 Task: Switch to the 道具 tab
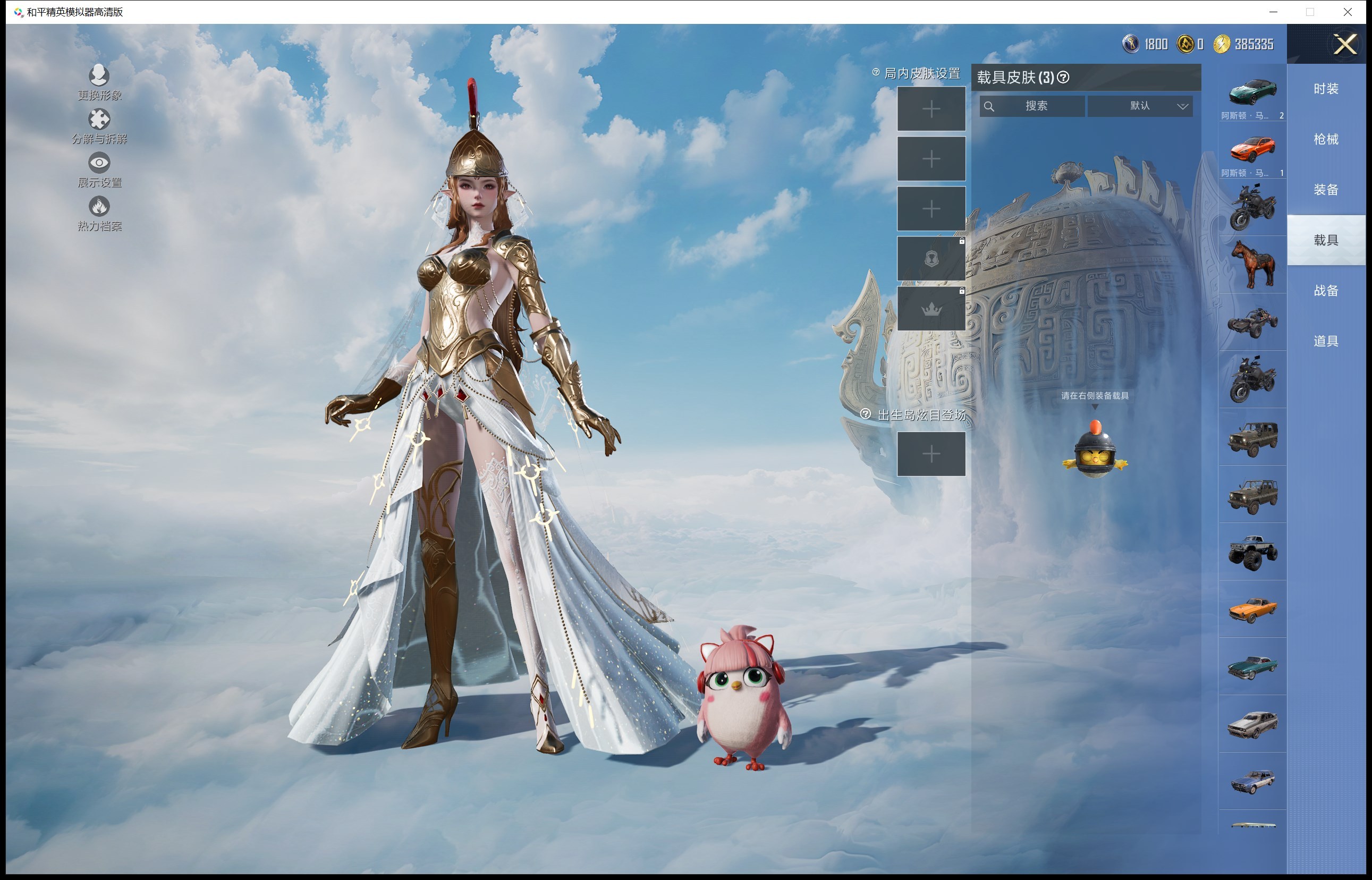click(1326, 341)
